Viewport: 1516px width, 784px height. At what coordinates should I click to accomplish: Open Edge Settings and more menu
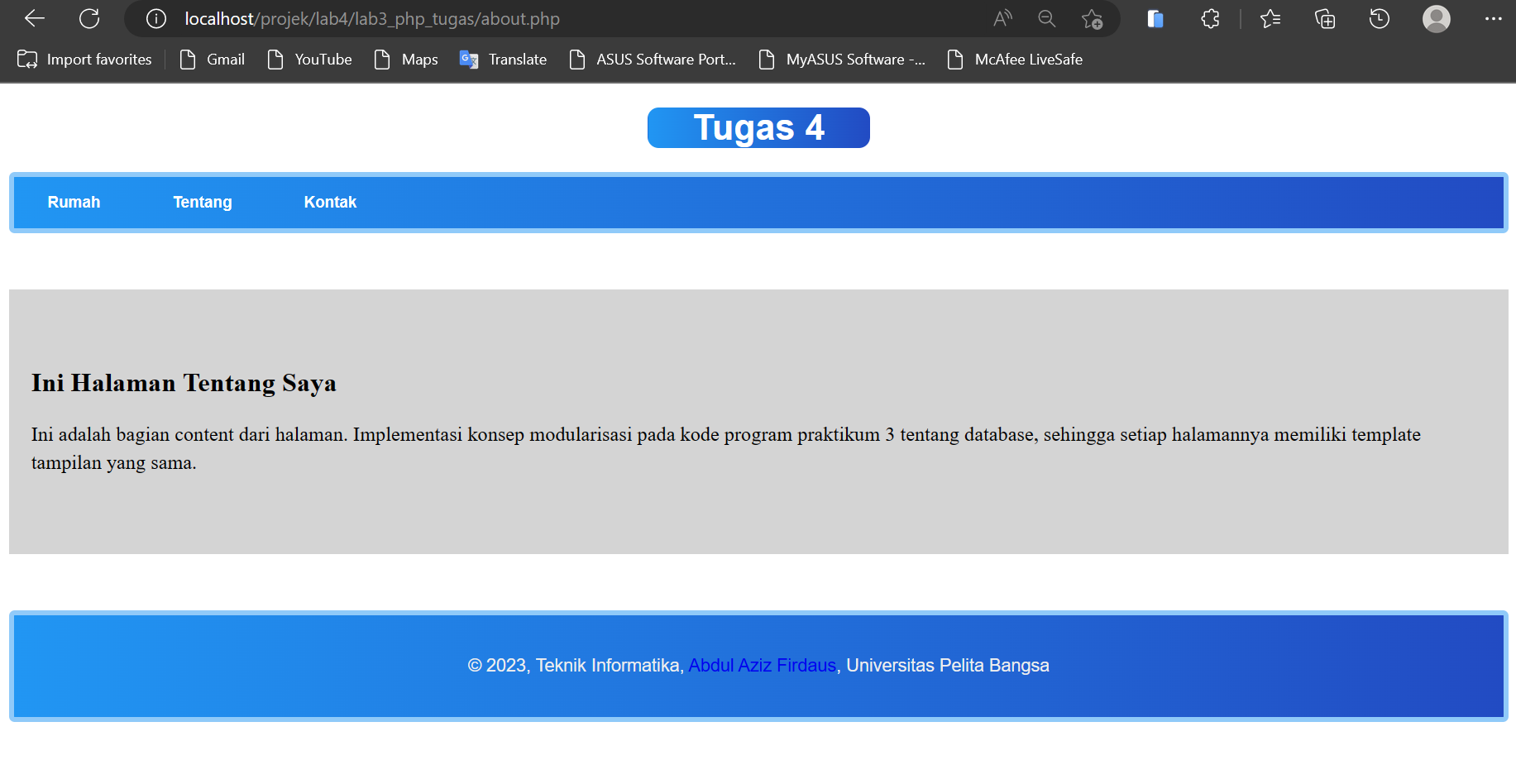point(1494,18)
